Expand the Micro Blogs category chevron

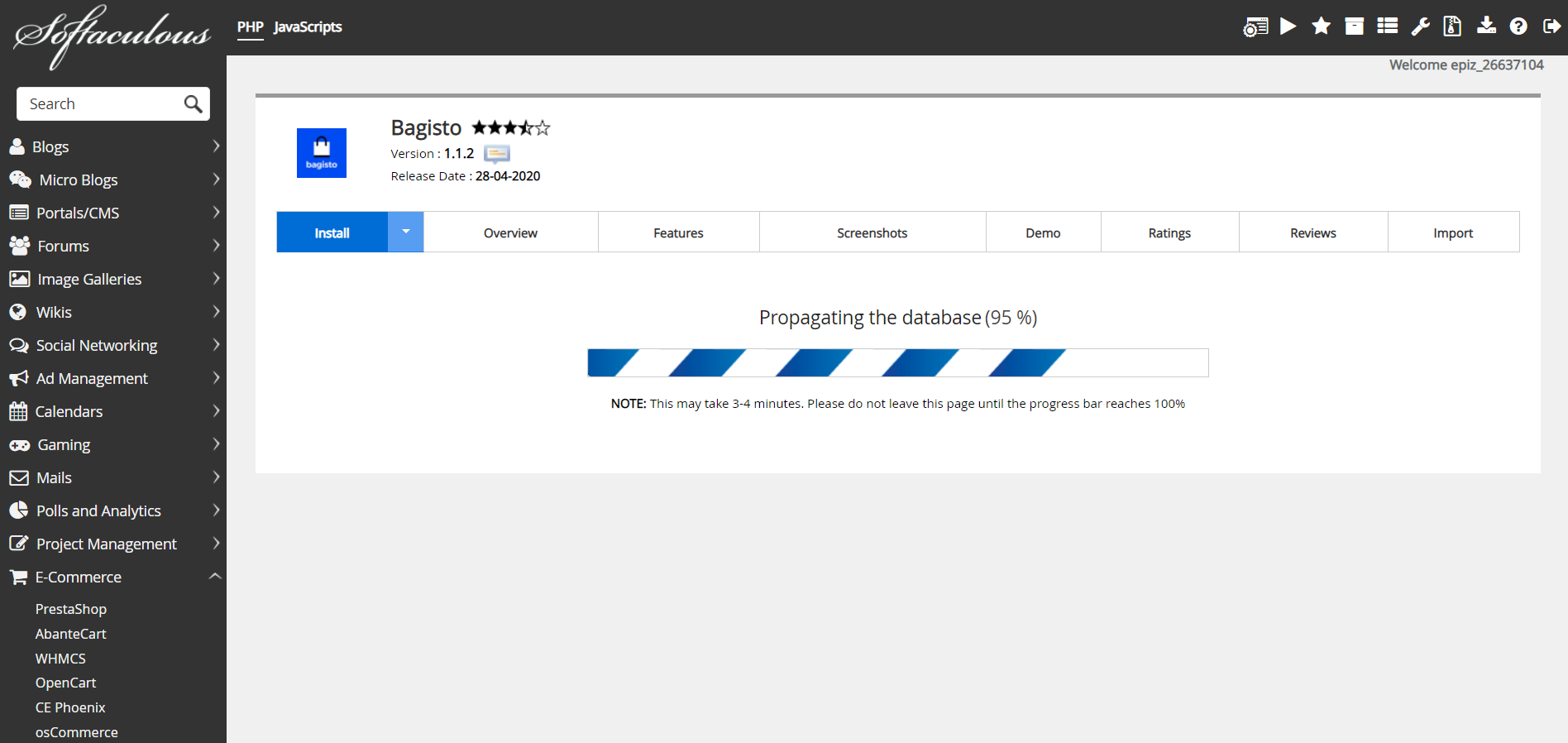[x=216, y=180]
